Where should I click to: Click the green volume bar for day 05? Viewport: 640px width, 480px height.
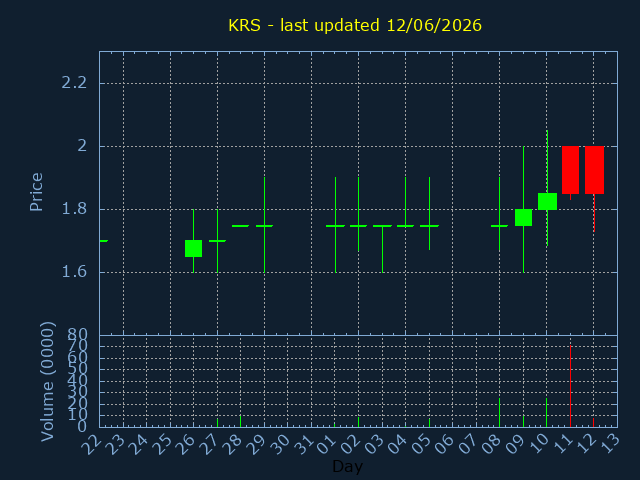tap(429, 422)
